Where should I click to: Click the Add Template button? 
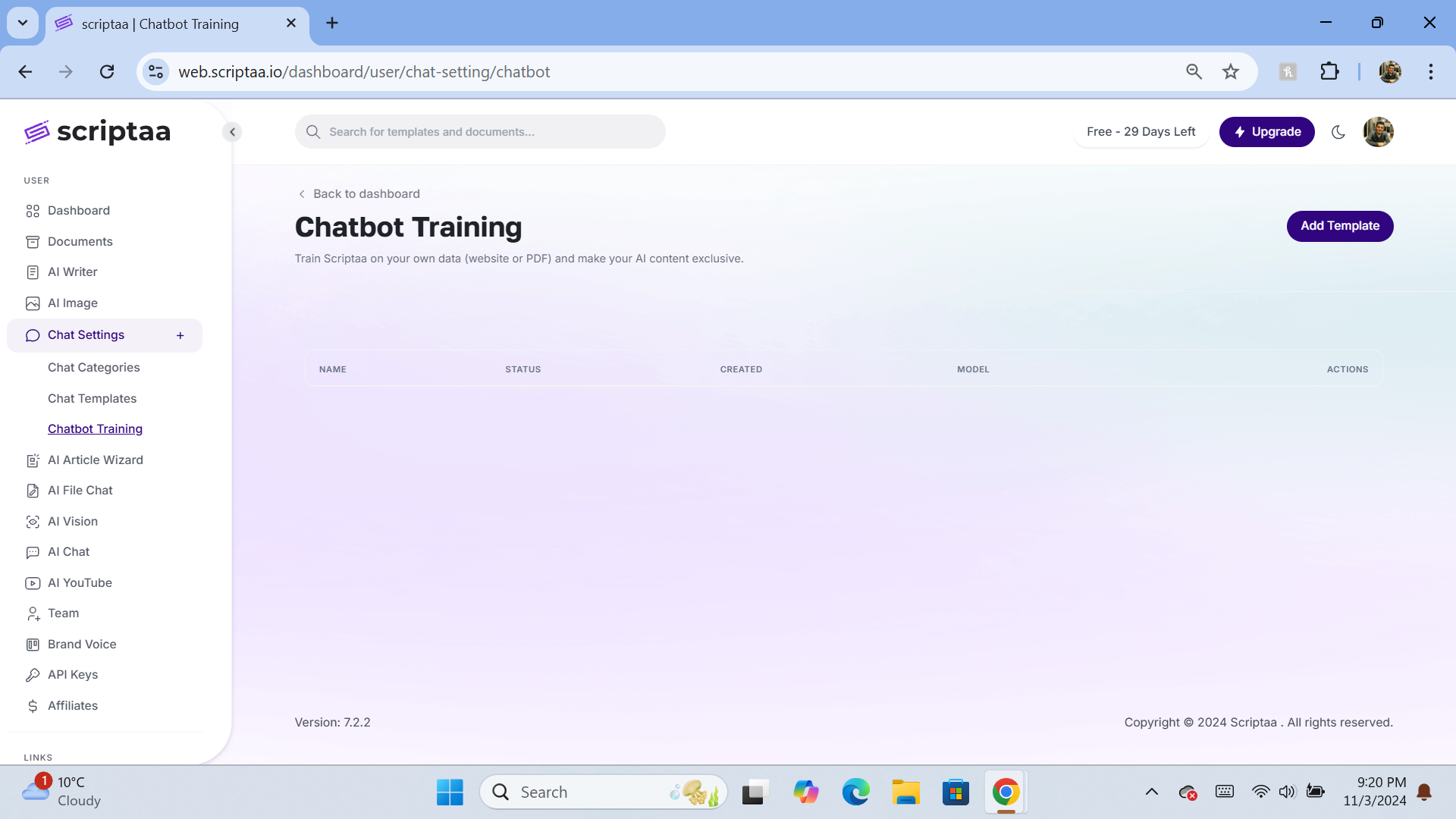pos(1339,226)
